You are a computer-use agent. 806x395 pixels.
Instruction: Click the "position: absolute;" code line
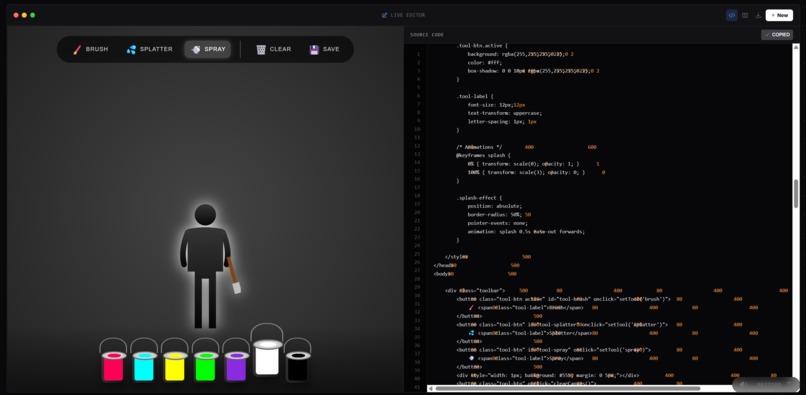pyautogui.click(x=494, y=206)
